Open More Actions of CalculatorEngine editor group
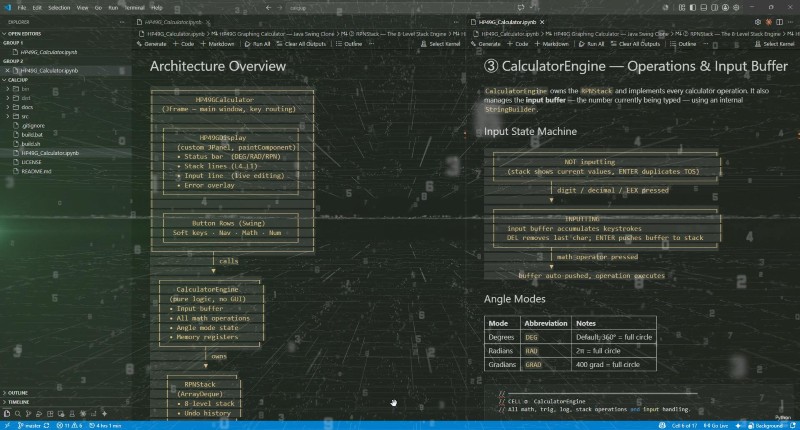This screenshot has height=430, width=800. pos(790,22)
